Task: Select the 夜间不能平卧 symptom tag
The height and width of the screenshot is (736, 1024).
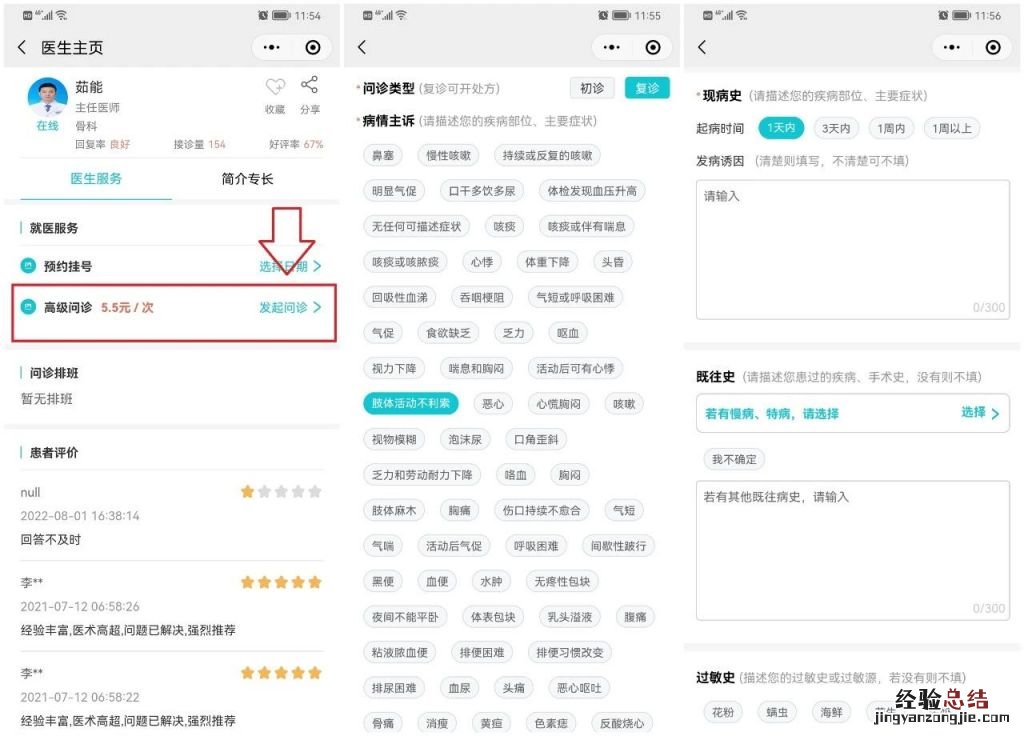Action: click(x=405, y=616)
